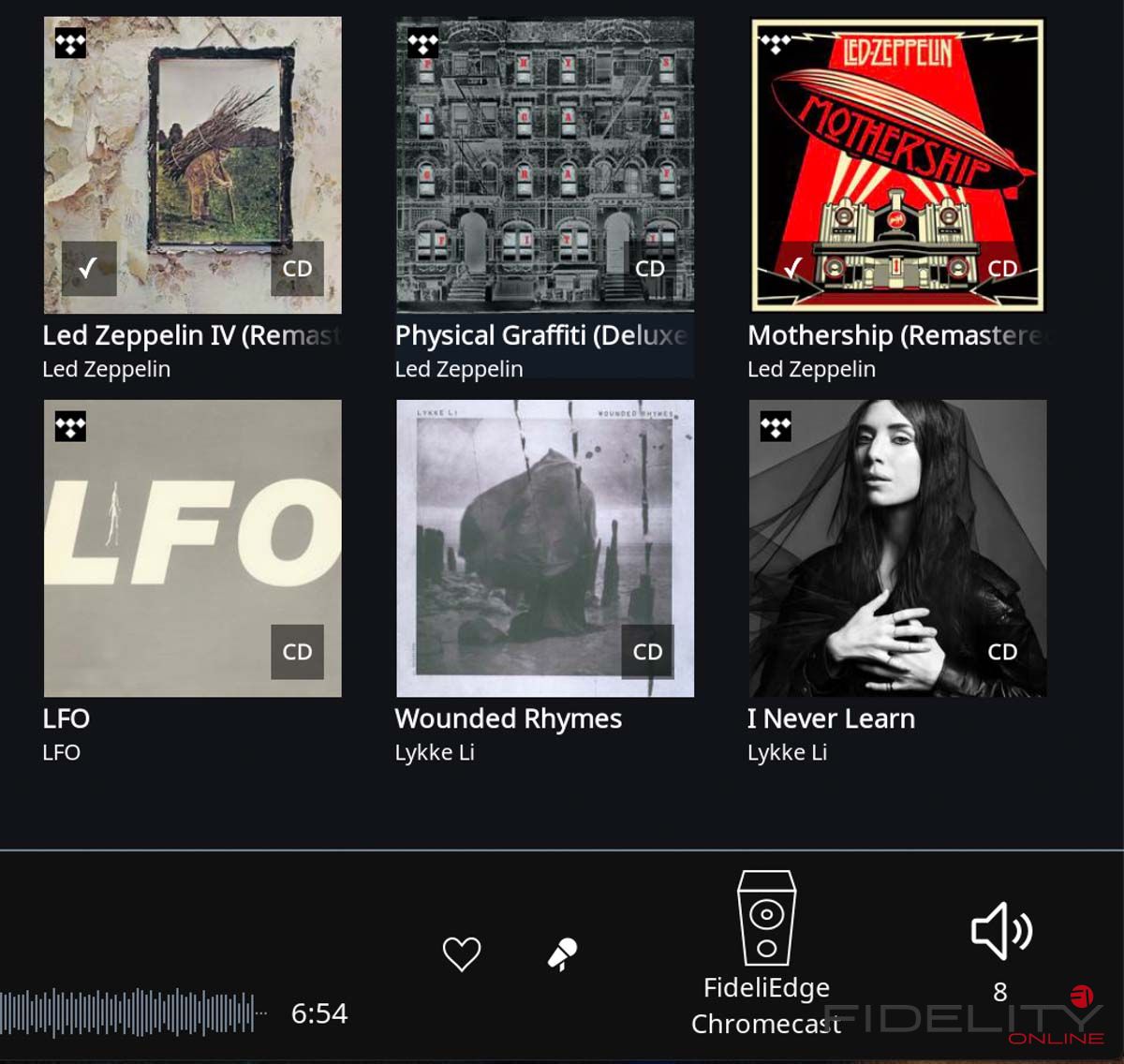This screenshot has width=1124, height=1064.
Task: Click TIDAL logo on Led Zeppelin IV cover
Action: pos(70,43)
